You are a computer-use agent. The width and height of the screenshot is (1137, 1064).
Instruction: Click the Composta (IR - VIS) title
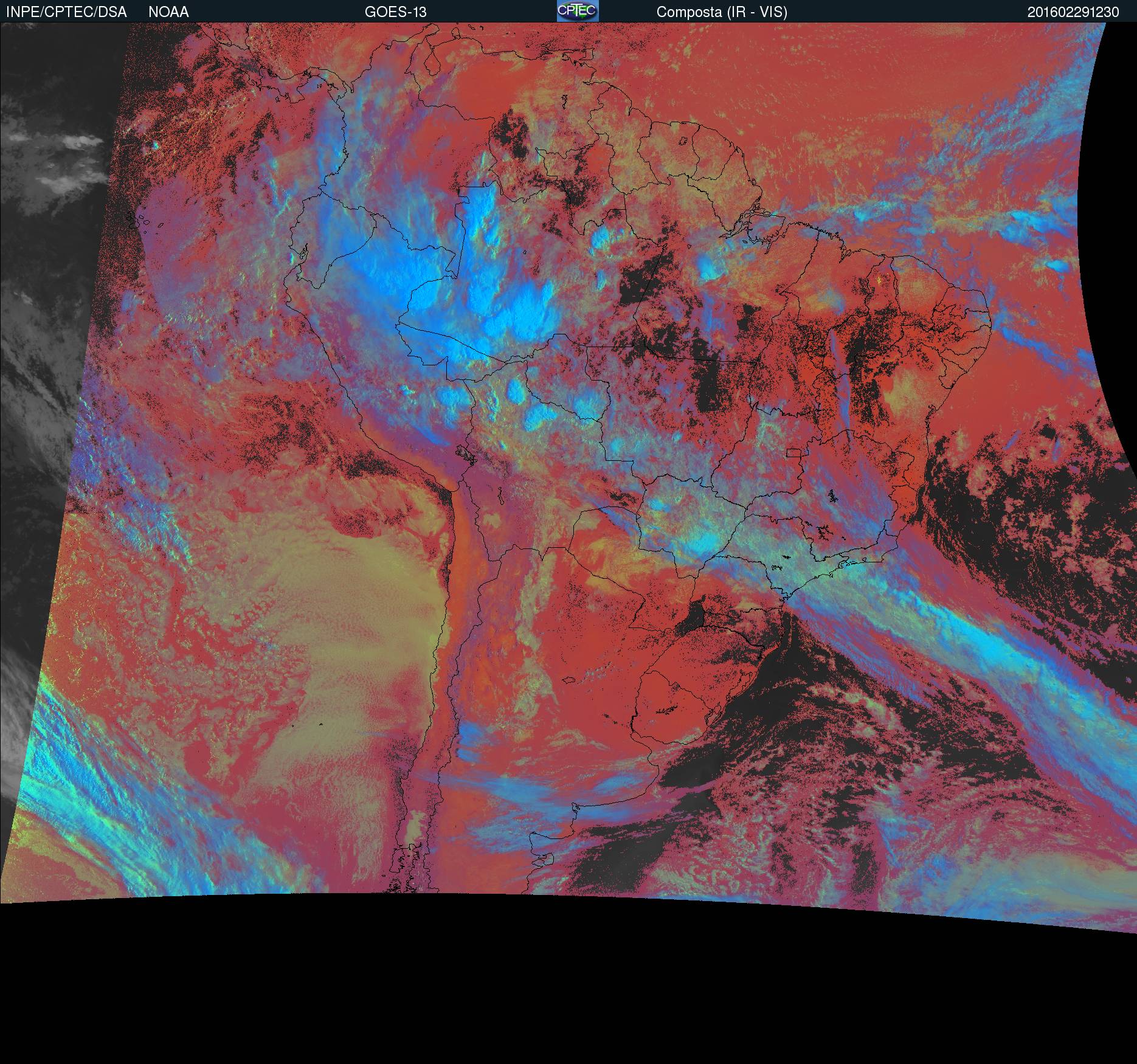(x=722, y=12)
